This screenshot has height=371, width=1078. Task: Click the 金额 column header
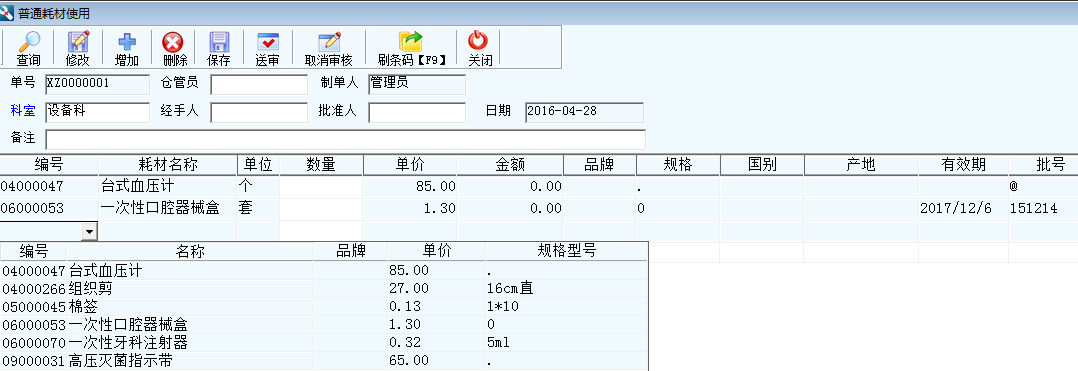[x=510, y=165]
